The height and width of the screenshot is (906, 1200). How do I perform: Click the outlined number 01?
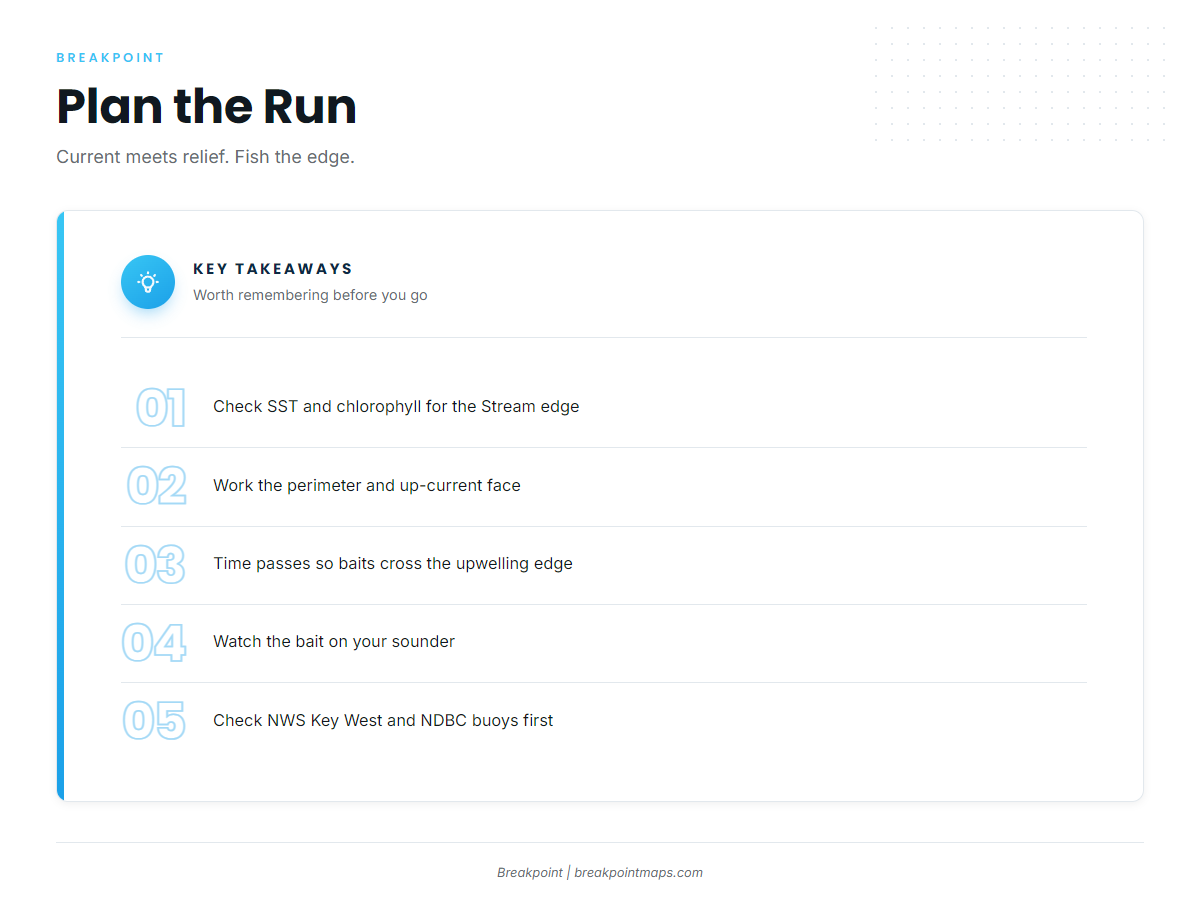pos(161,408)
